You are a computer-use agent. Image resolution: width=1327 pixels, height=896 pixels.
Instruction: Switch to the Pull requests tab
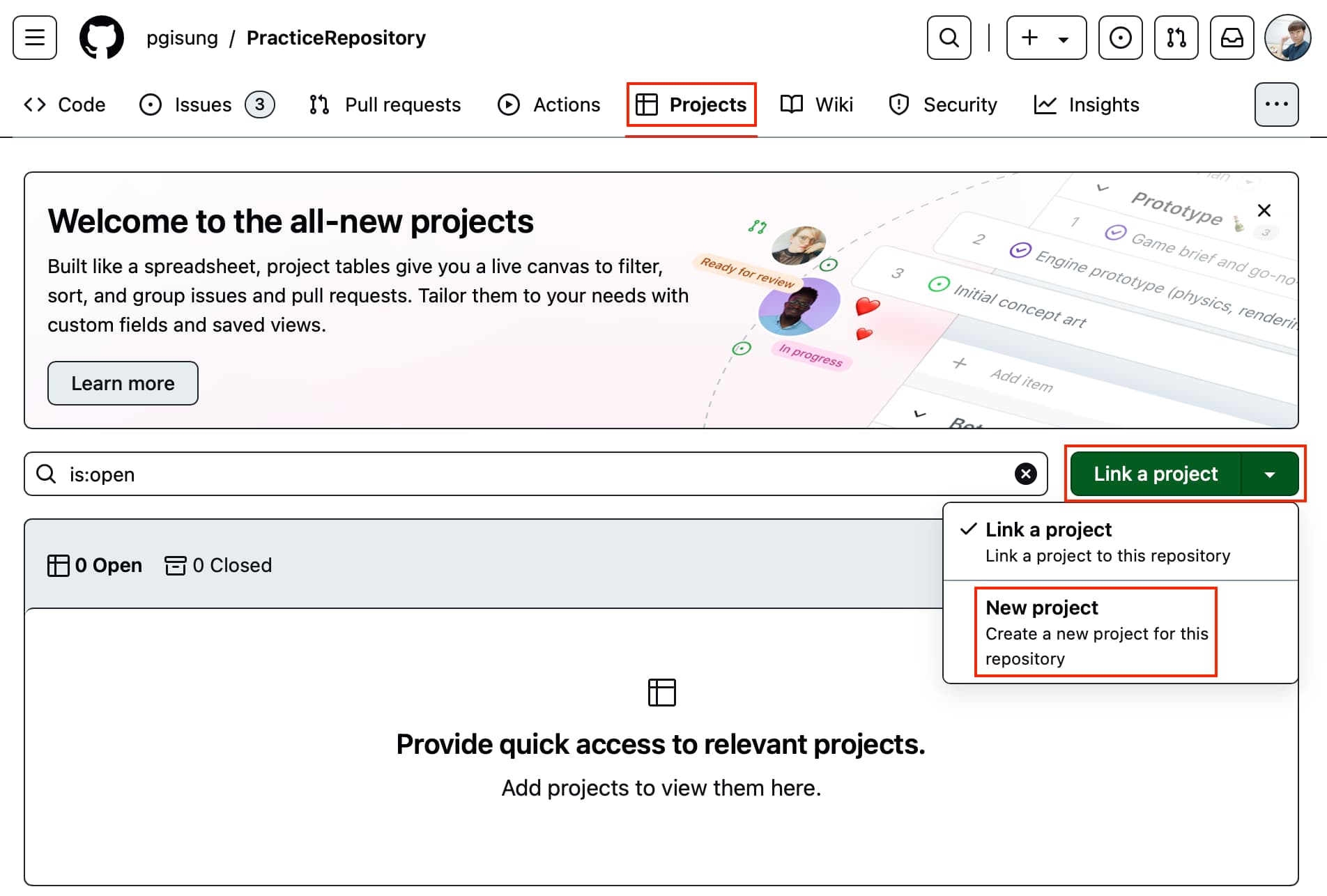coord(385,105)
